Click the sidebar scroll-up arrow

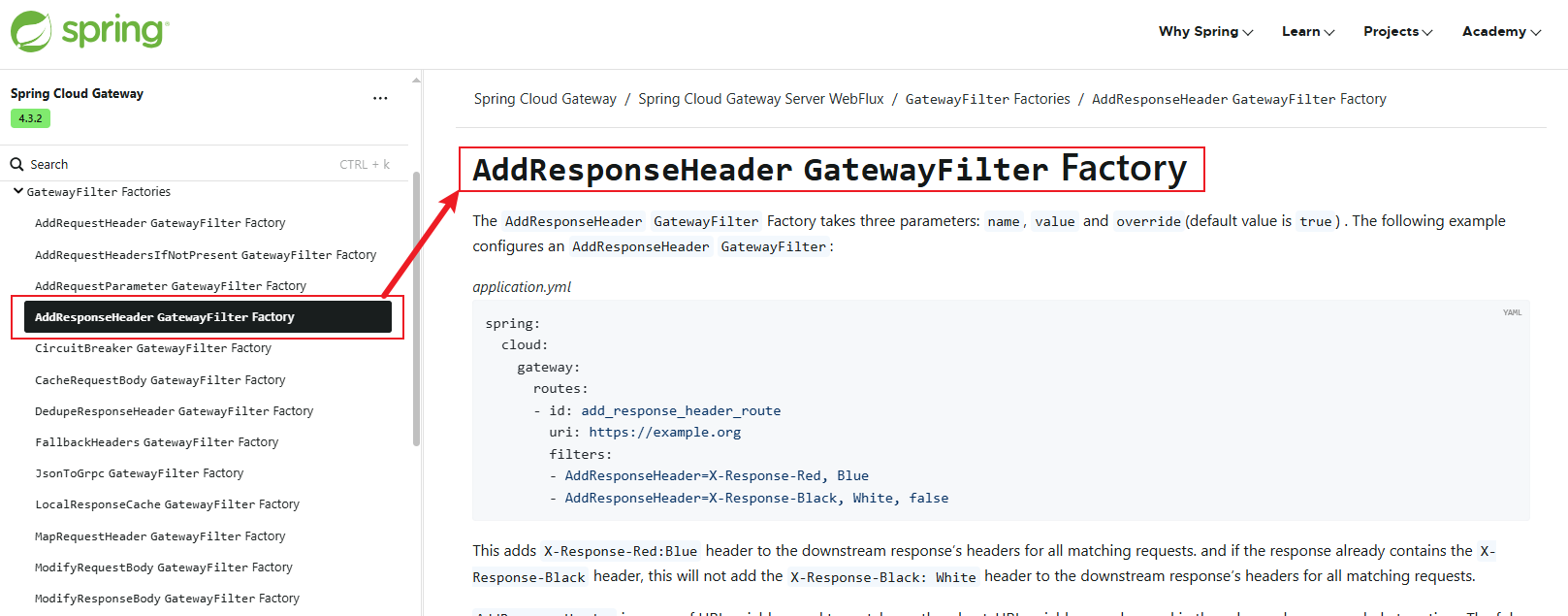coord(416,81)
